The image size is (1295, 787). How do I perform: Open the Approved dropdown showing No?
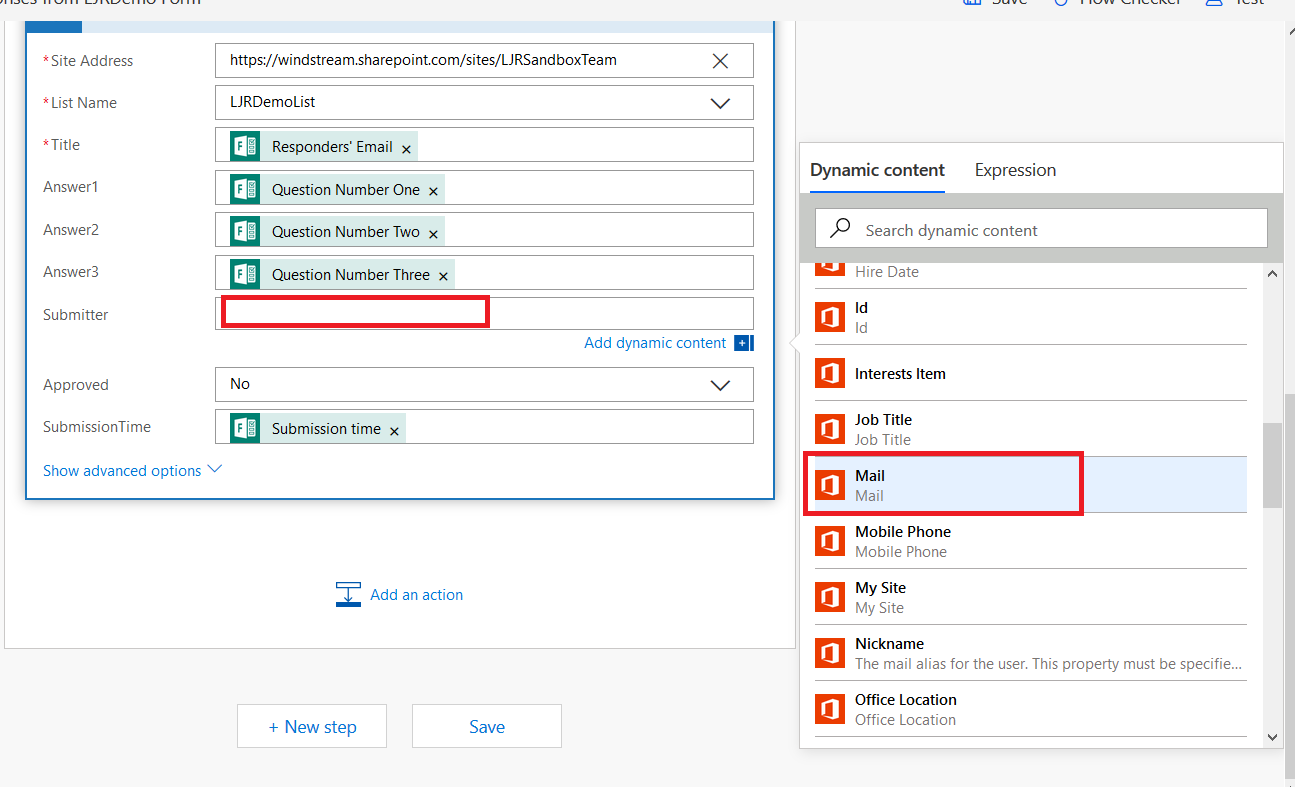point(720,385)
